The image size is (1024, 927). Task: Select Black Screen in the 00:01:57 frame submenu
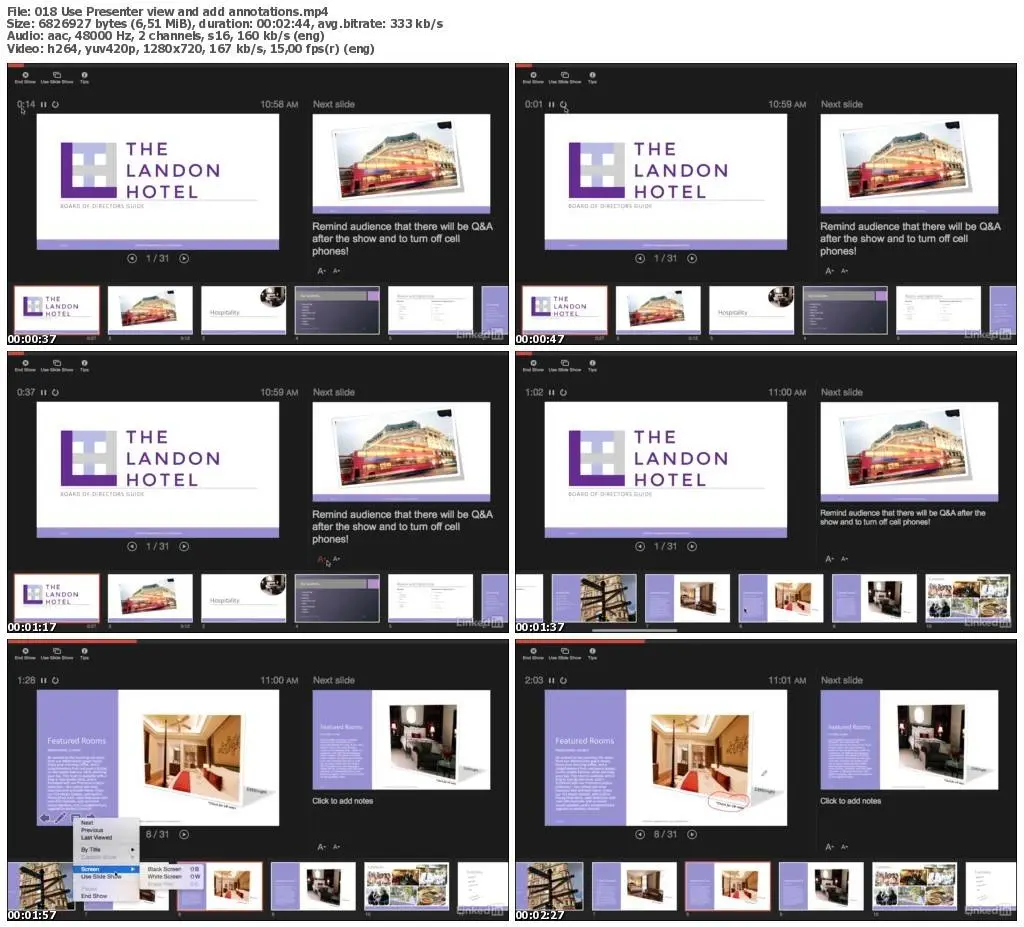click(x=173, y=870)
